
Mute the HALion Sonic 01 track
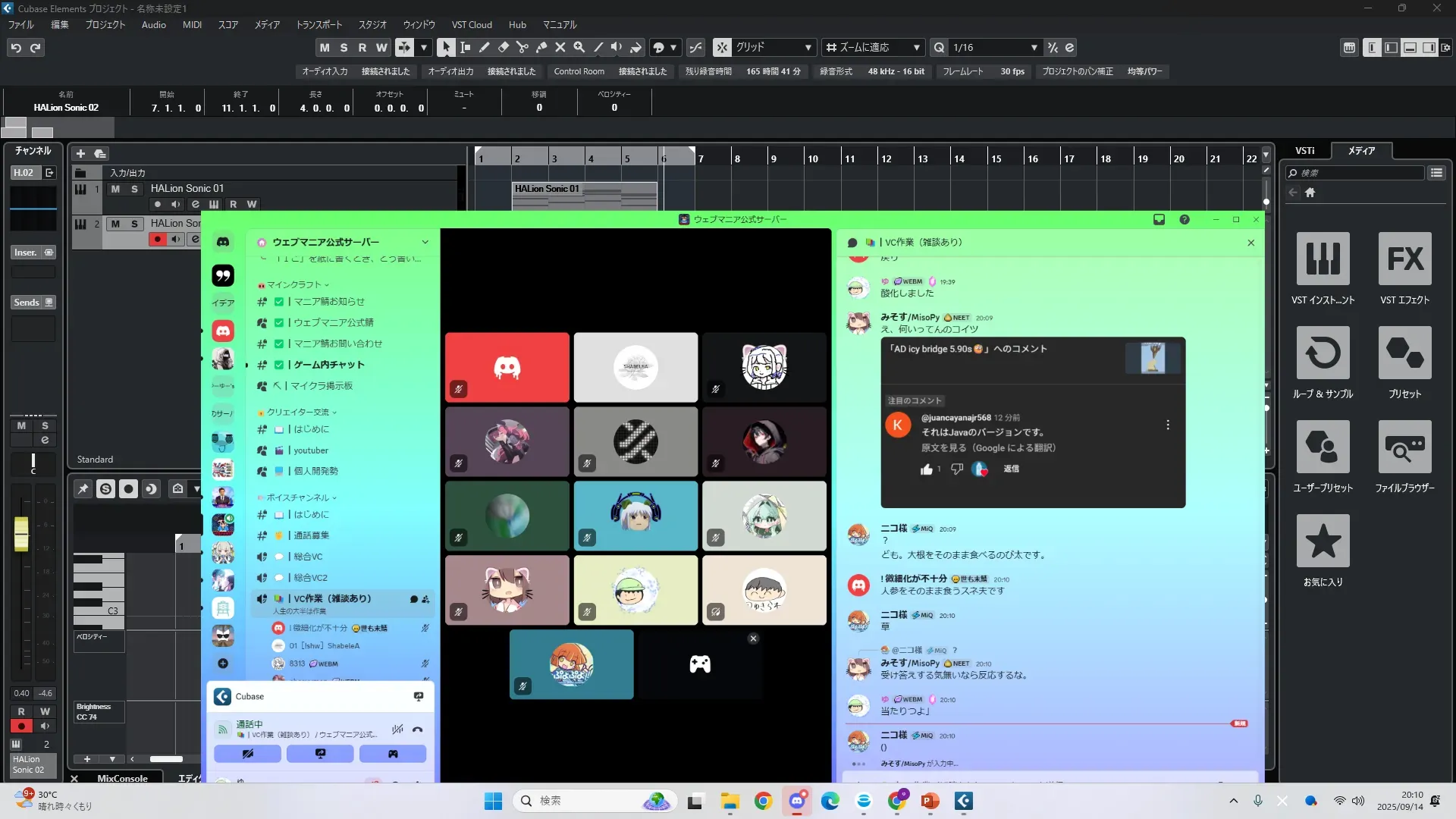pyautogui.click(x=115, y=189)
